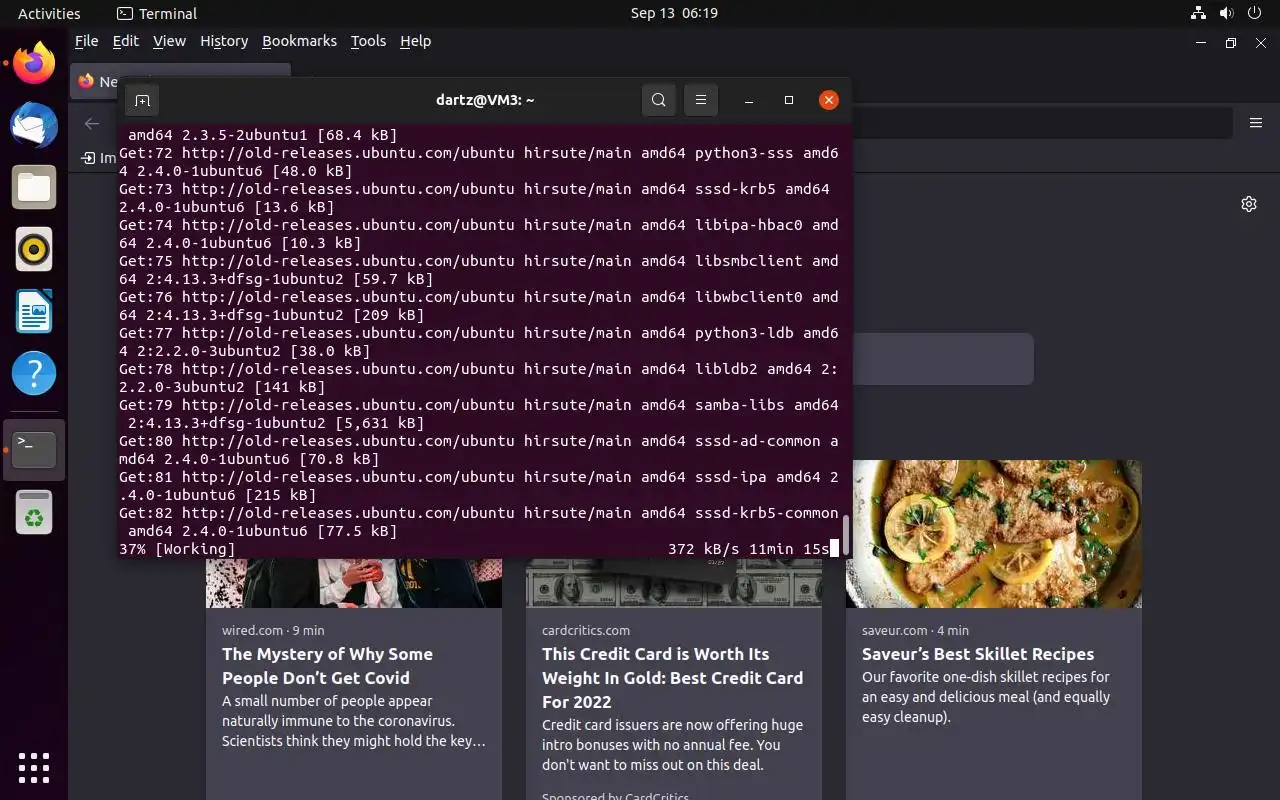Go back using Firefox back arrow

click(92, 123)
